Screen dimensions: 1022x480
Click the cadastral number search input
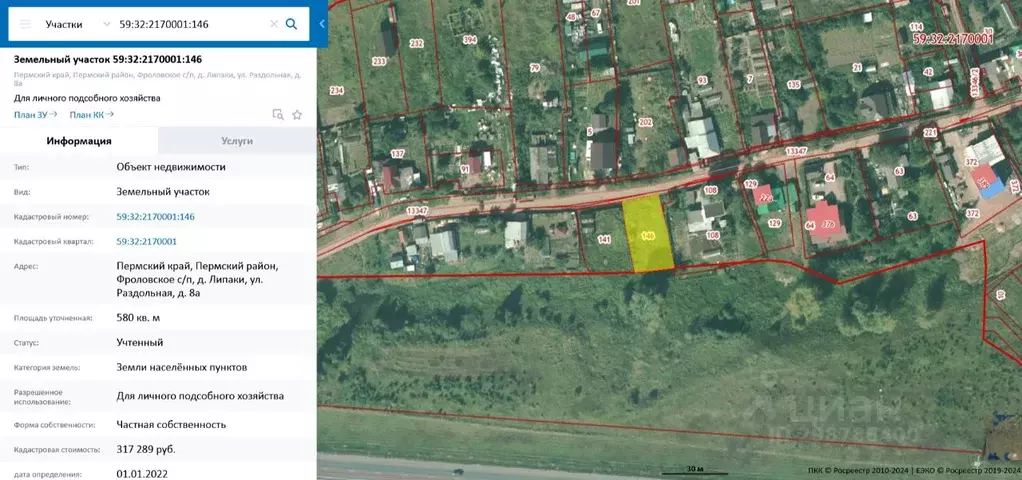click(x=192, y=24)
